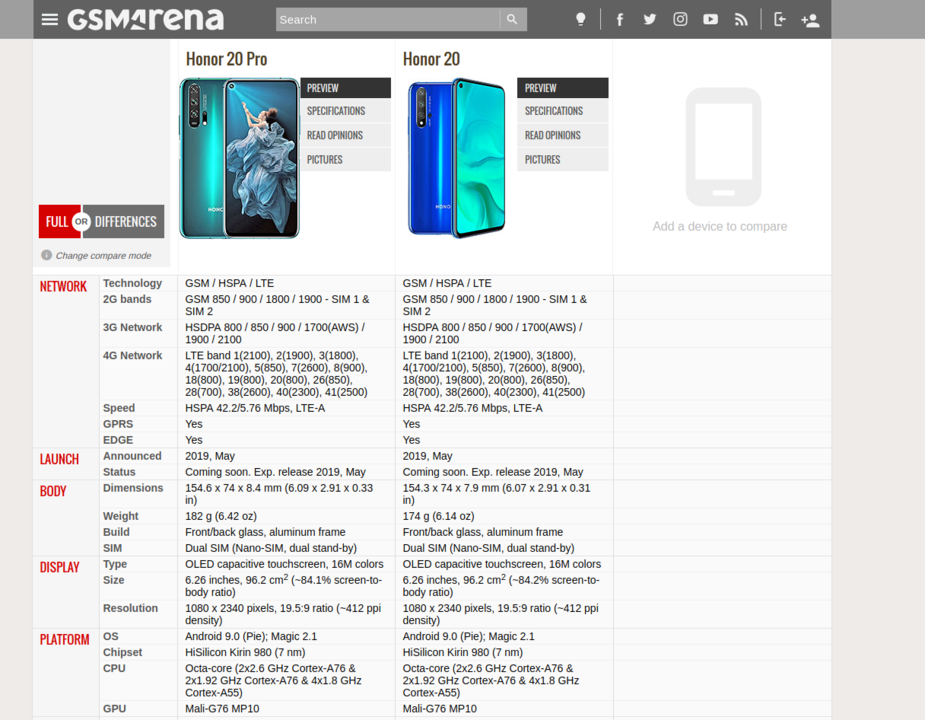Screen dimensions: 925x720
Task: Click Honor 20 weight 174 g value
Action: click(438, 516)
